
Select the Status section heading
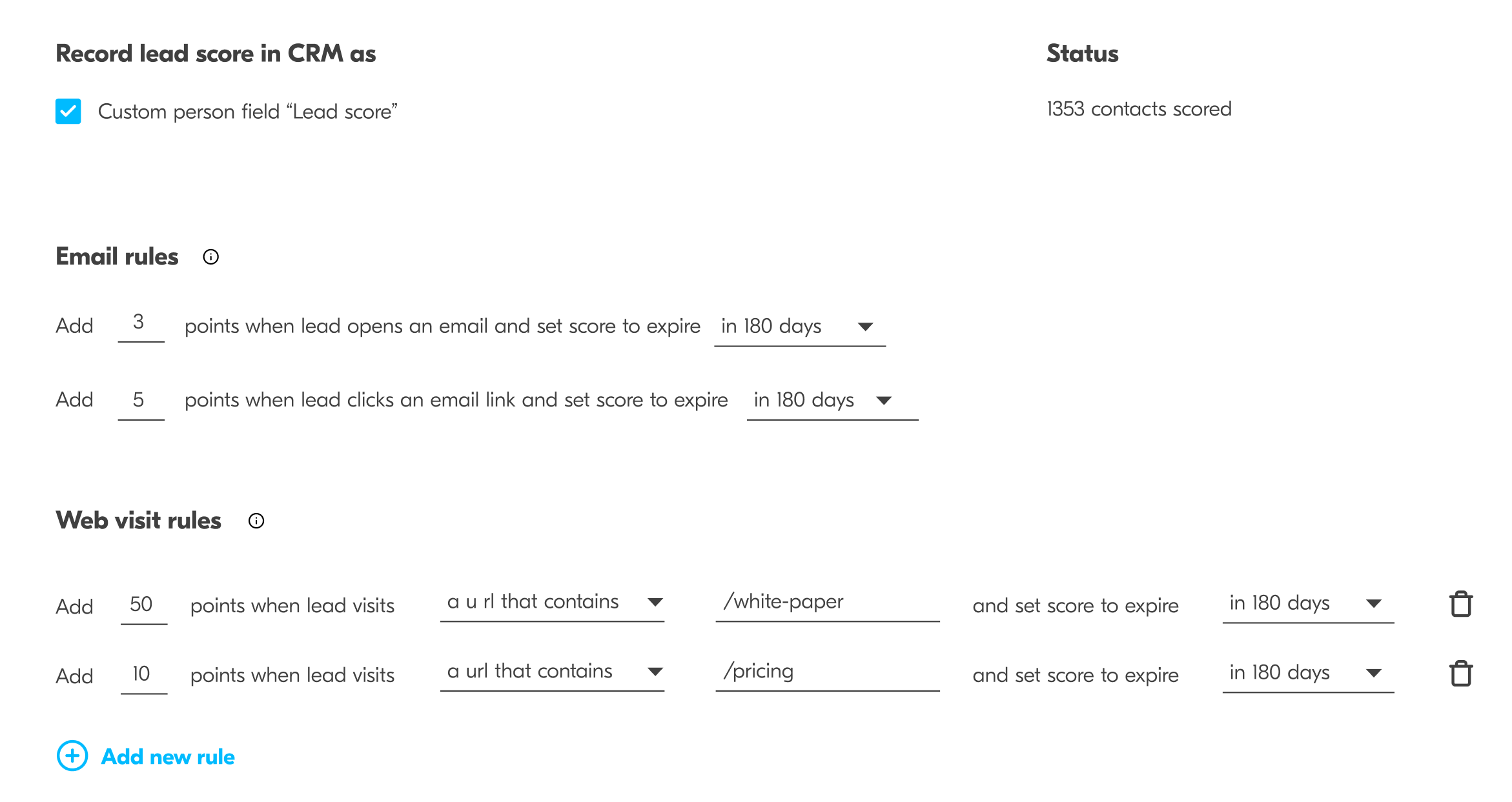1081,53
